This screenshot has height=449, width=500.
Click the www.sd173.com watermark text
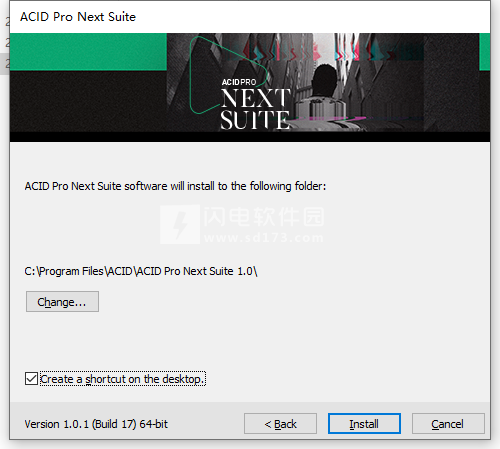(x=264, y=238)
